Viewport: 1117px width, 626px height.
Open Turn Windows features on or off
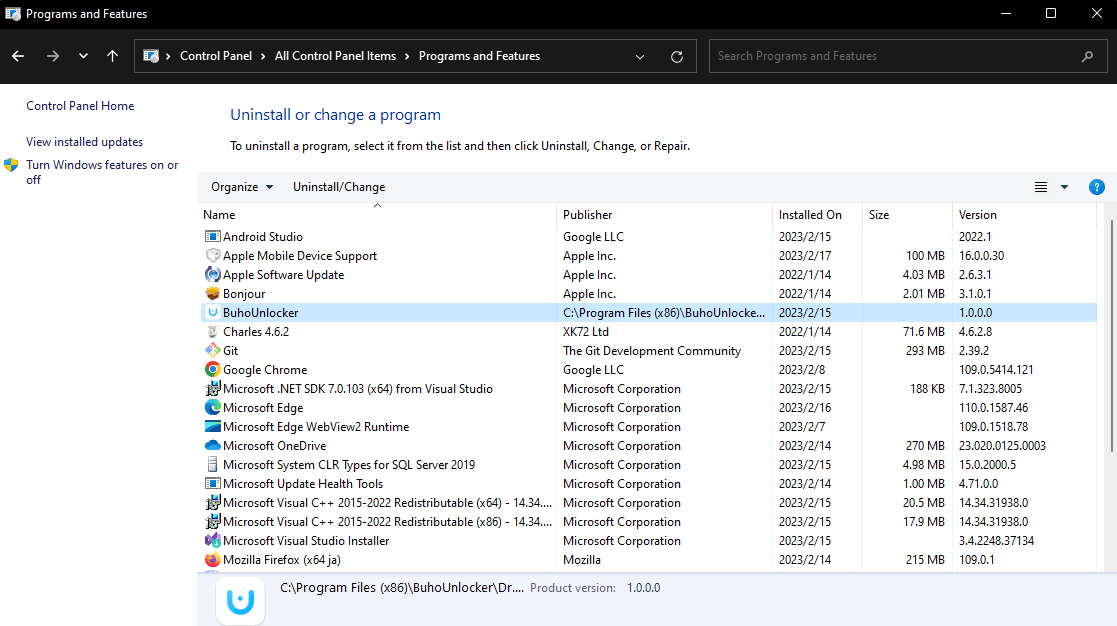click(x=102, y=172)
